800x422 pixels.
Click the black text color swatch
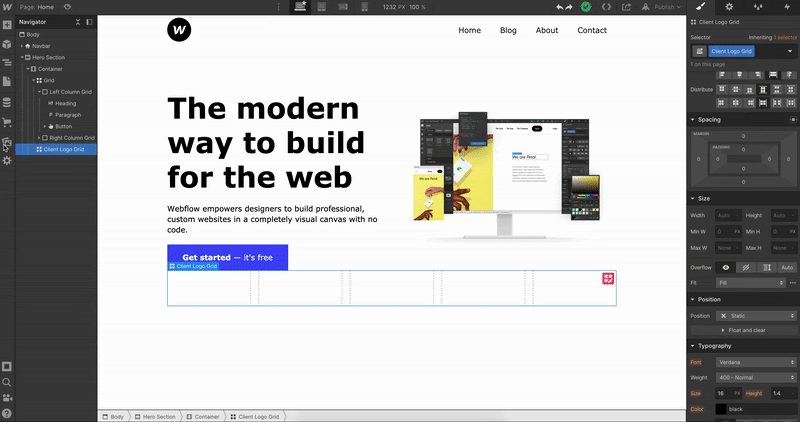[x=720, y=409]
